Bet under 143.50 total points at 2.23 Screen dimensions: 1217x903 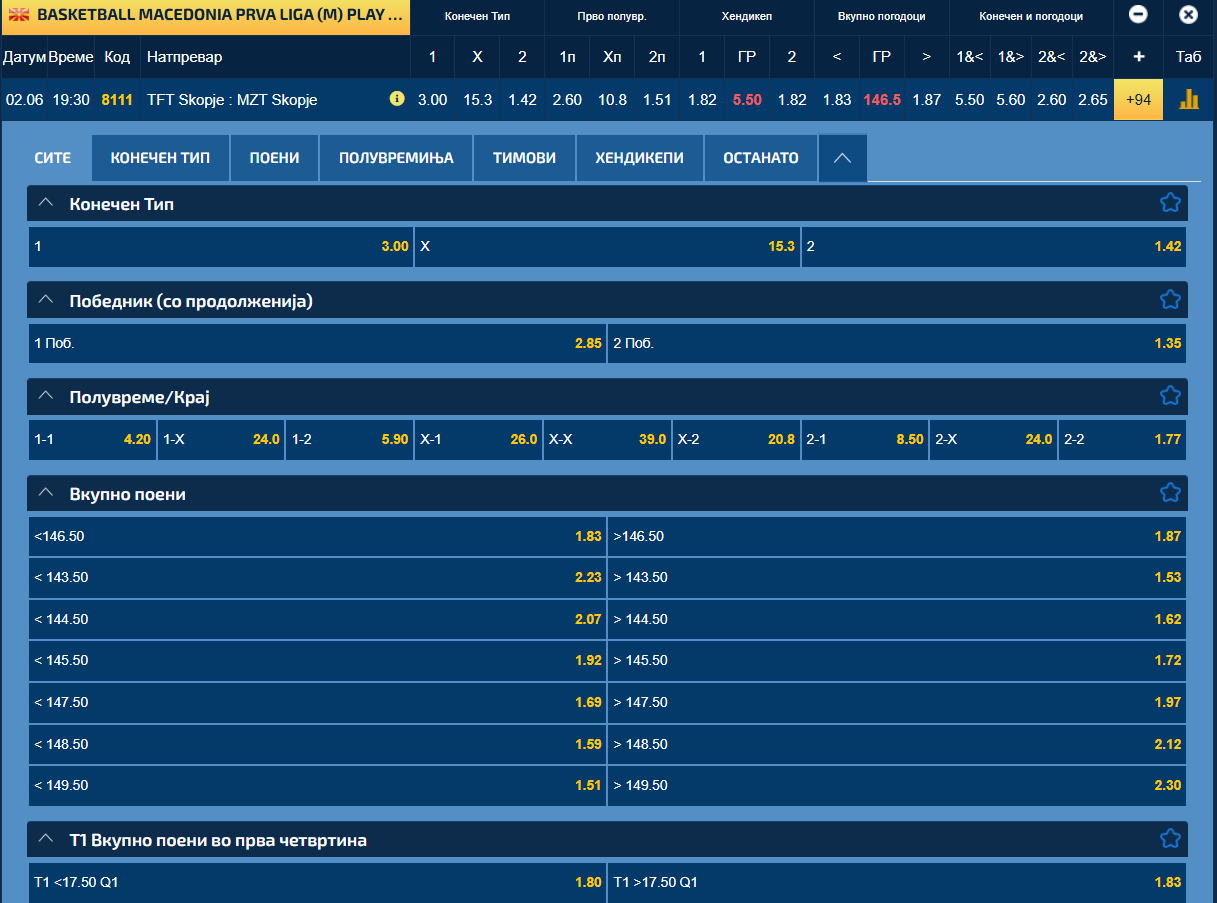tap(317, 577)
